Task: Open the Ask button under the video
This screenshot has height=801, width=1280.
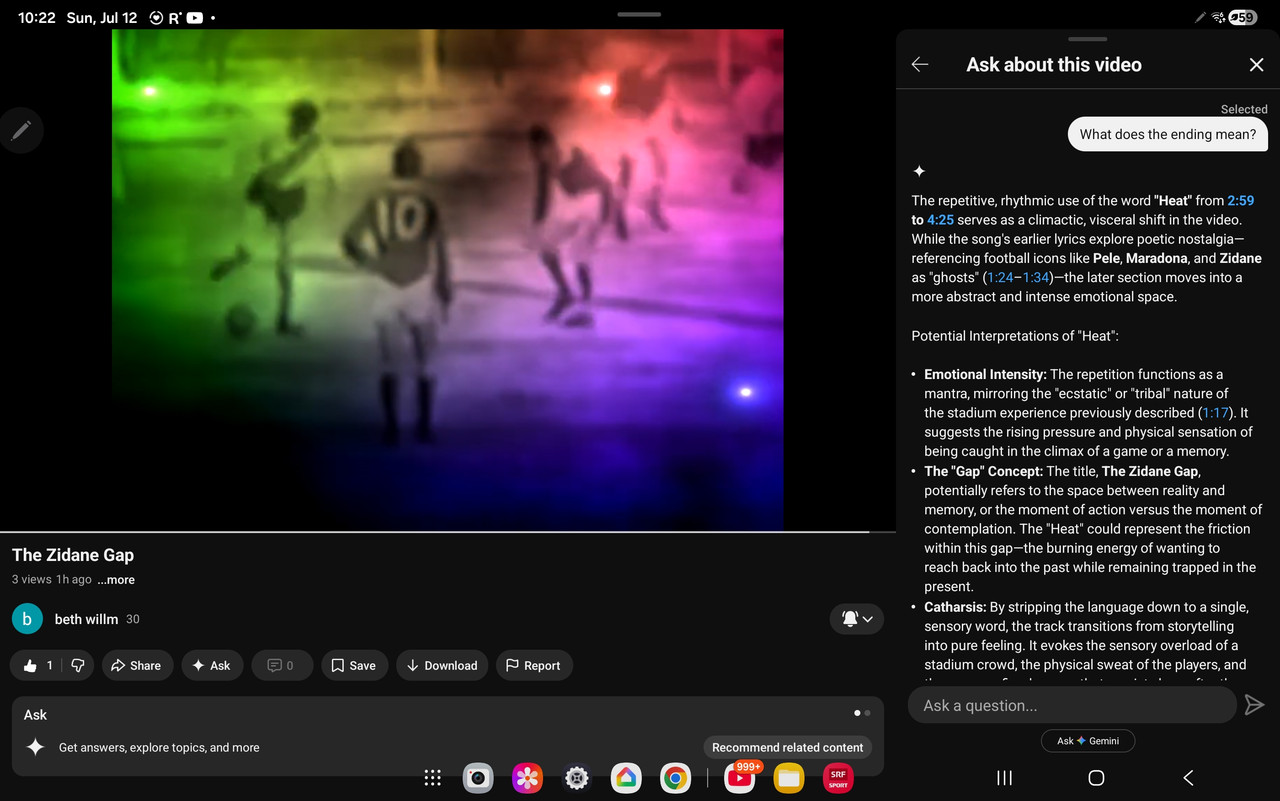Action: (x=212, y=665)
